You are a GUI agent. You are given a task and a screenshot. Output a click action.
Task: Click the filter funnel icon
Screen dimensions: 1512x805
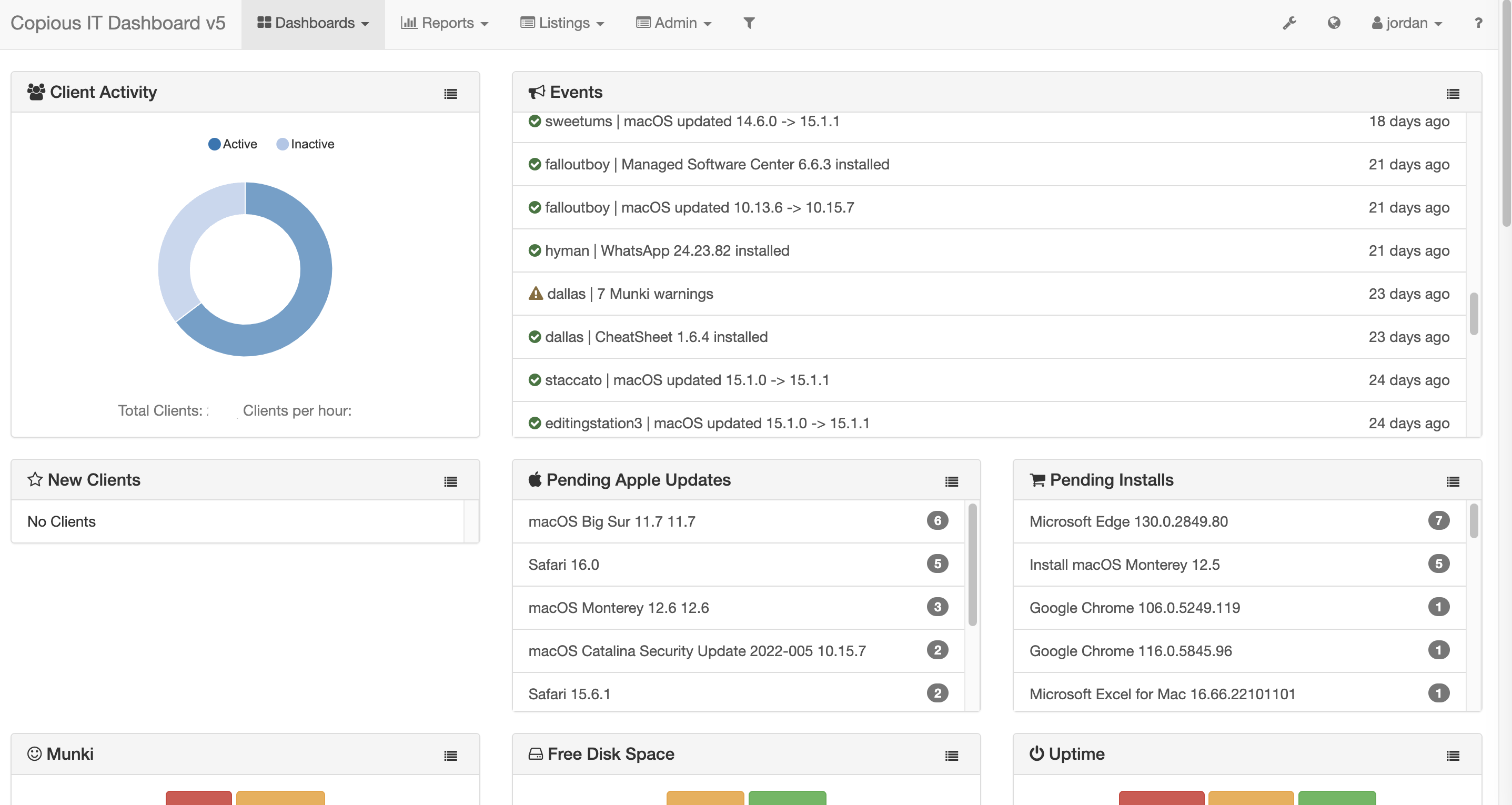pyautogui.click(x=749, y=23)
